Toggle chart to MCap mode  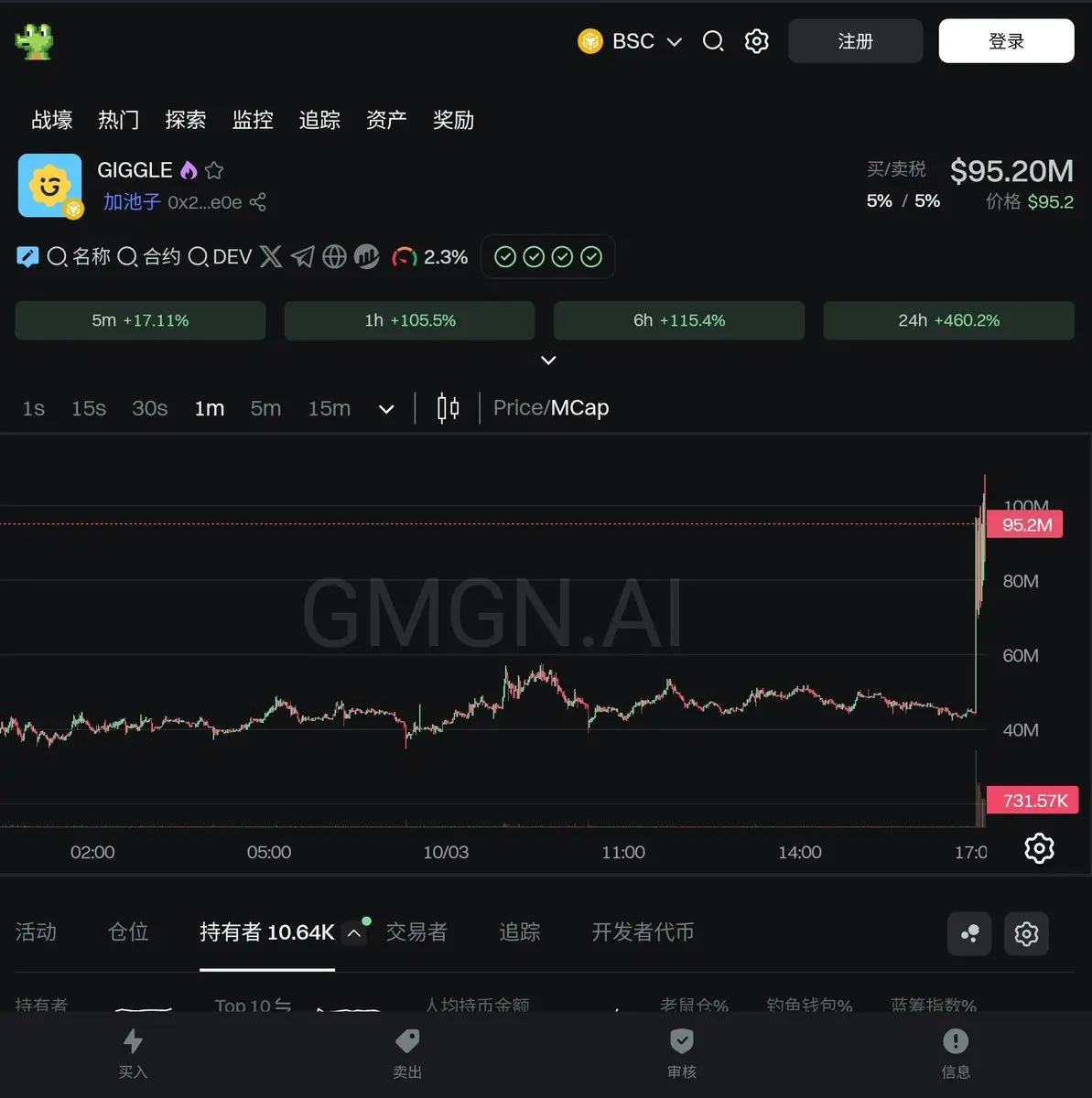tap(580, 408)
